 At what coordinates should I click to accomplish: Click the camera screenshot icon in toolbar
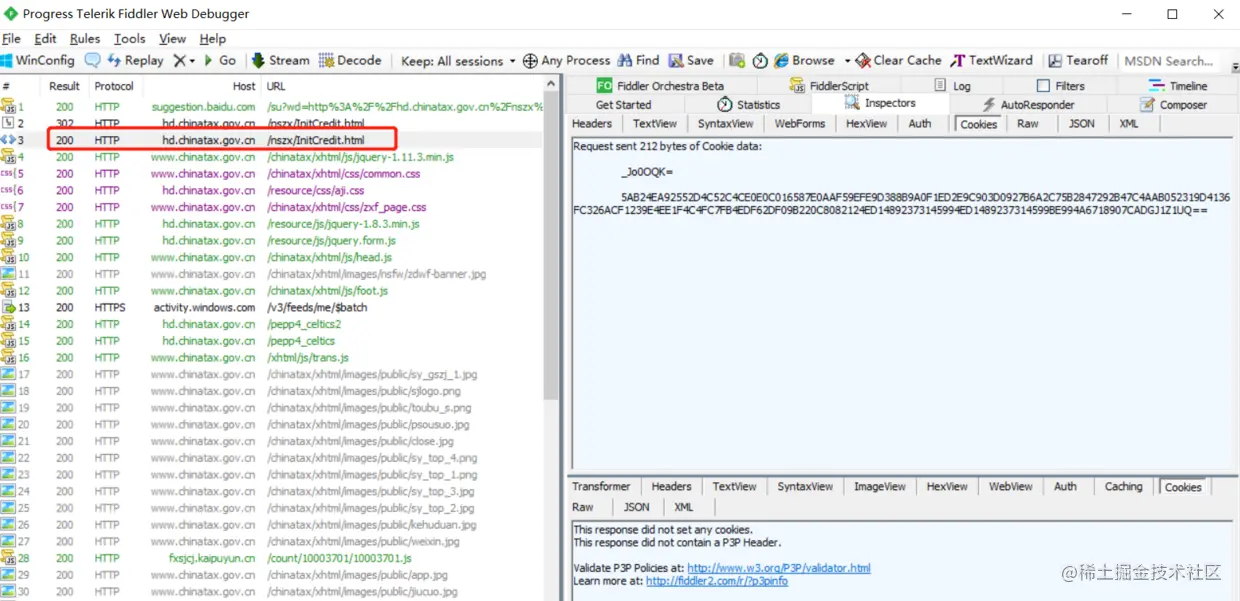(737, 60)
